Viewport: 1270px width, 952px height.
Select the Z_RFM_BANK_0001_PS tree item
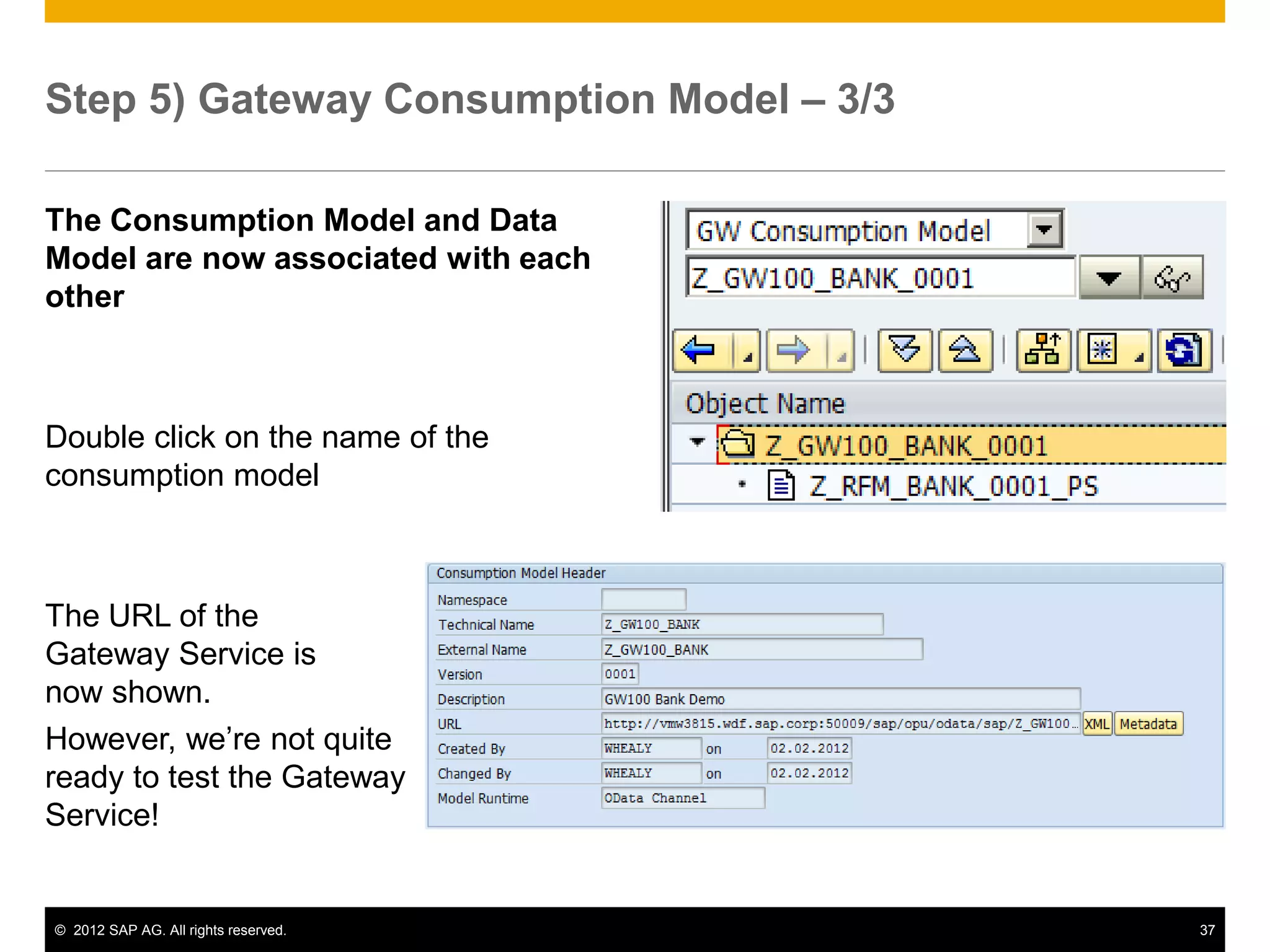(954, 486)
